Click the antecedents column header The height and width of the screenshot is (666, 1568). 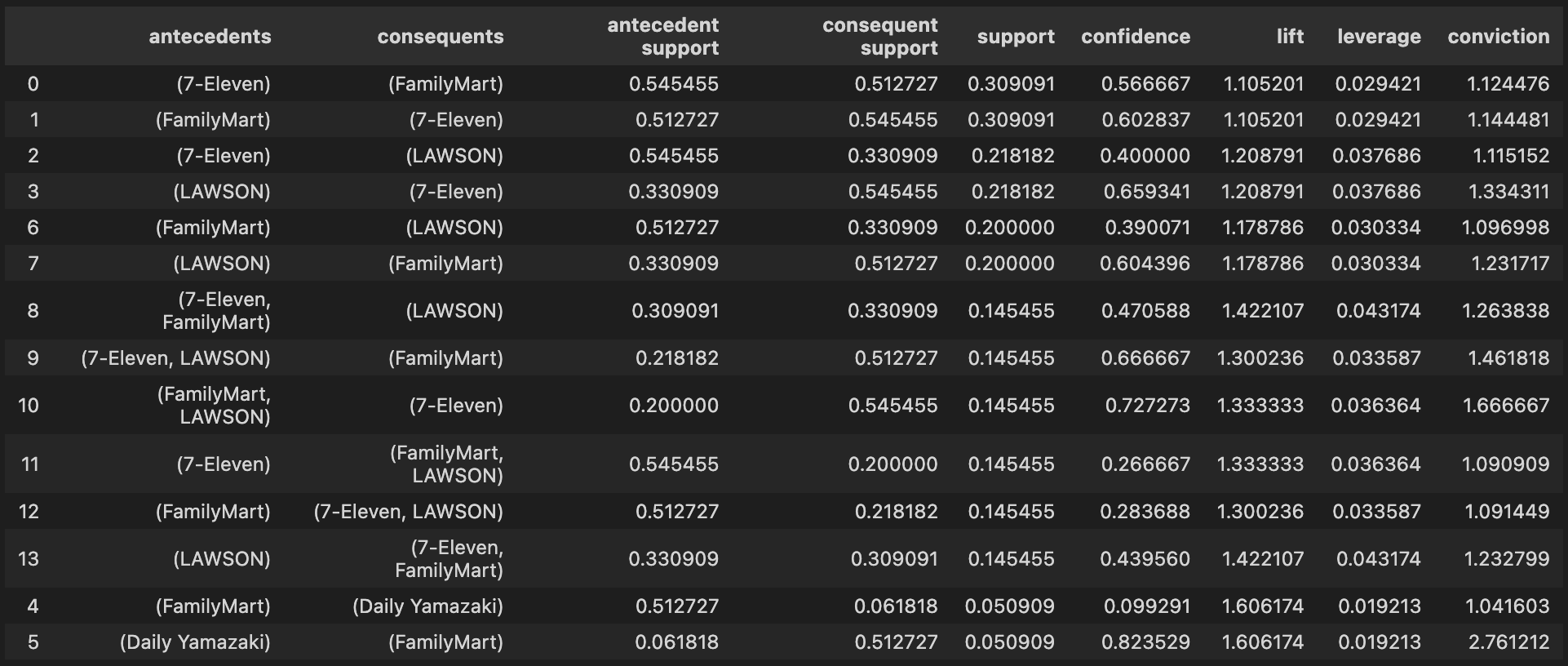[210, 37]
